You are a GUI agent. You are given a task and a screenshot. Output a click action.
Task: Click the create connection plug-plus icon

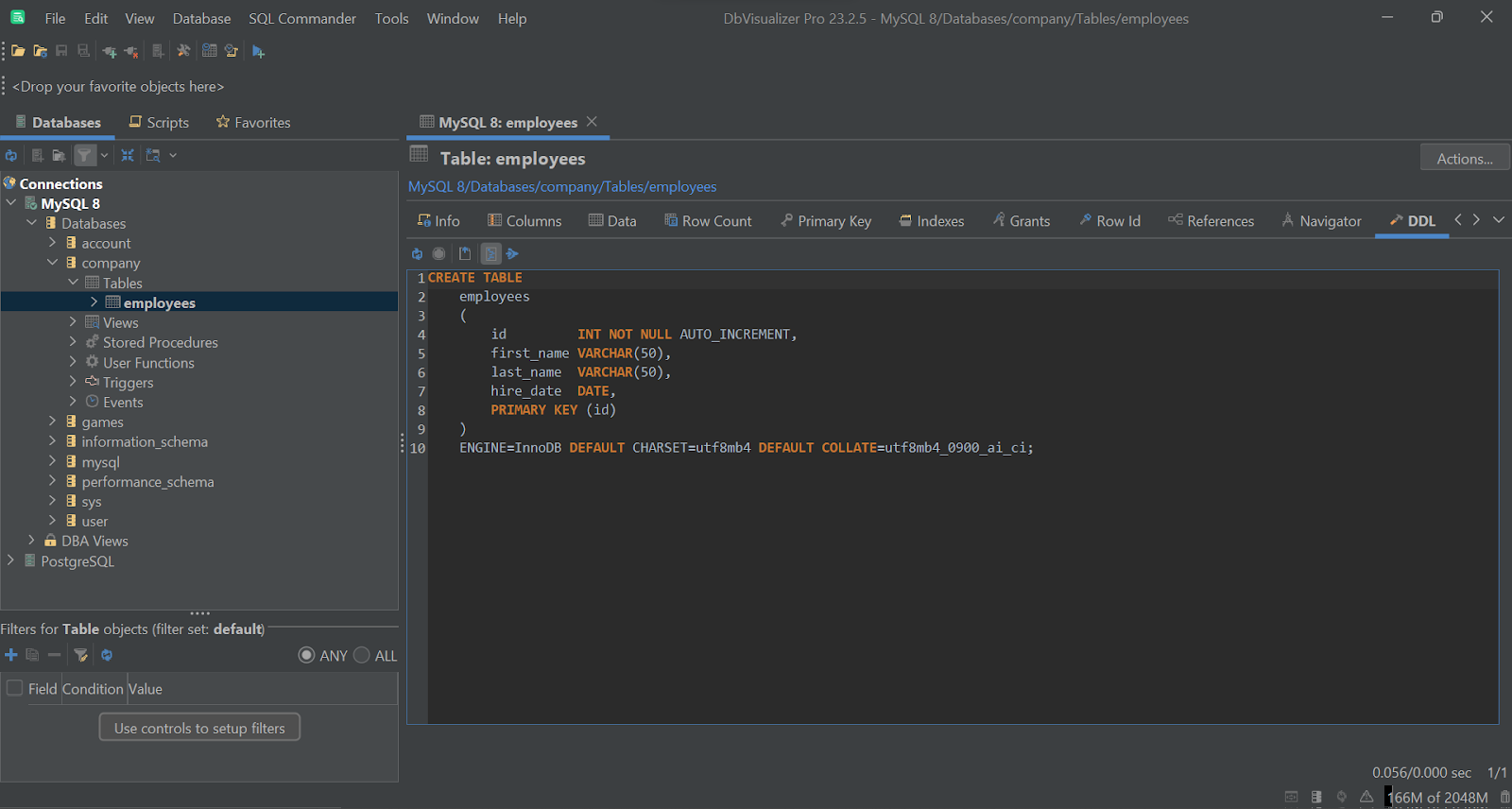110,51
